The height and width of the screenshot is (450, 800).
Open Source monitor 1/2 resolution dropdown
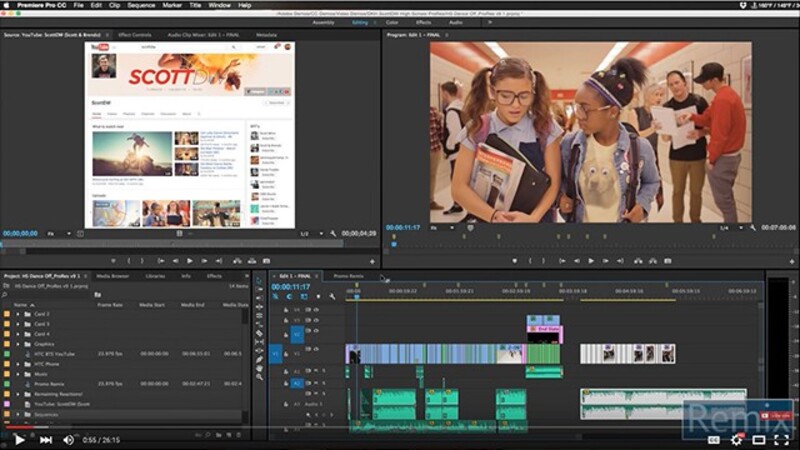pos(311,234)
